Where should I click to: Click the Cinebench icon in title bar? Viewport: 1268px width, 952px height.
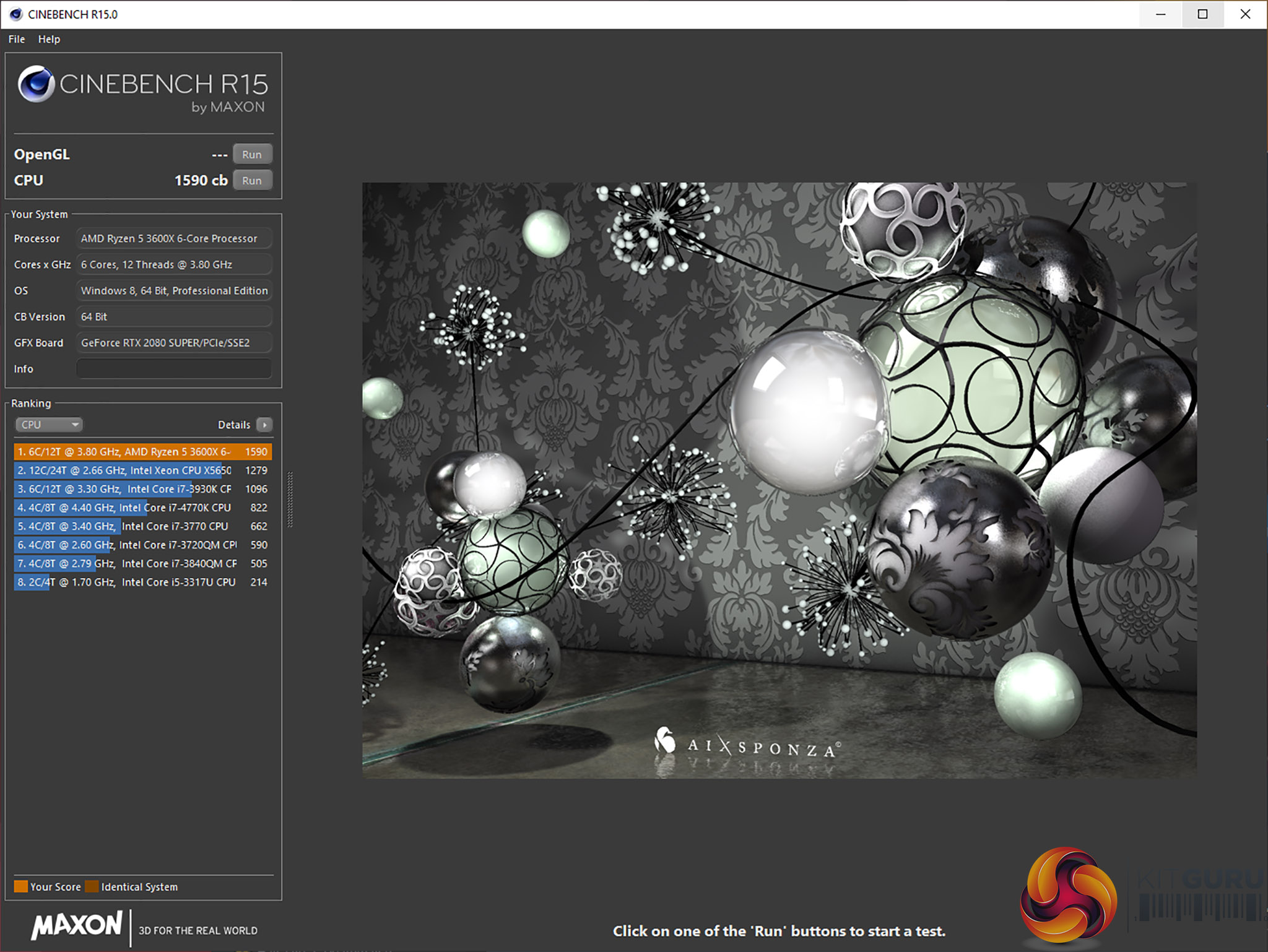coord(16,14)
